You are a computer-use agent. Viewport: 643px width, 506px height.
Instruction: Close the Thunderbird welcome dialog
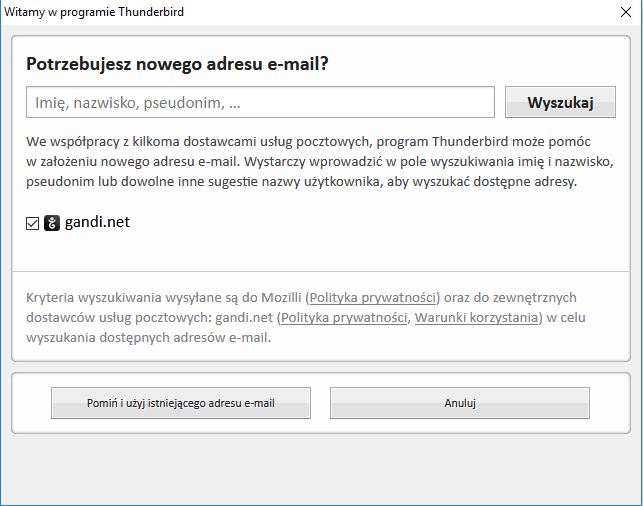pyautogui.click(x=626, y=12)
